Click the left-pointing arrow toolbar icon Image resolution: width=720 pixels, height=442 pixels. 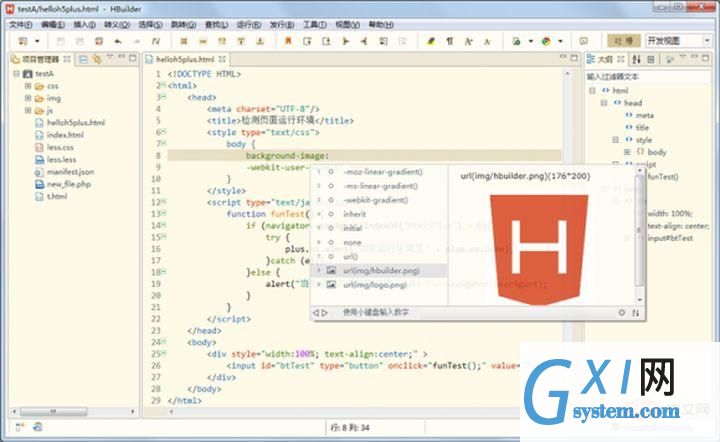(x=364, y=41)
